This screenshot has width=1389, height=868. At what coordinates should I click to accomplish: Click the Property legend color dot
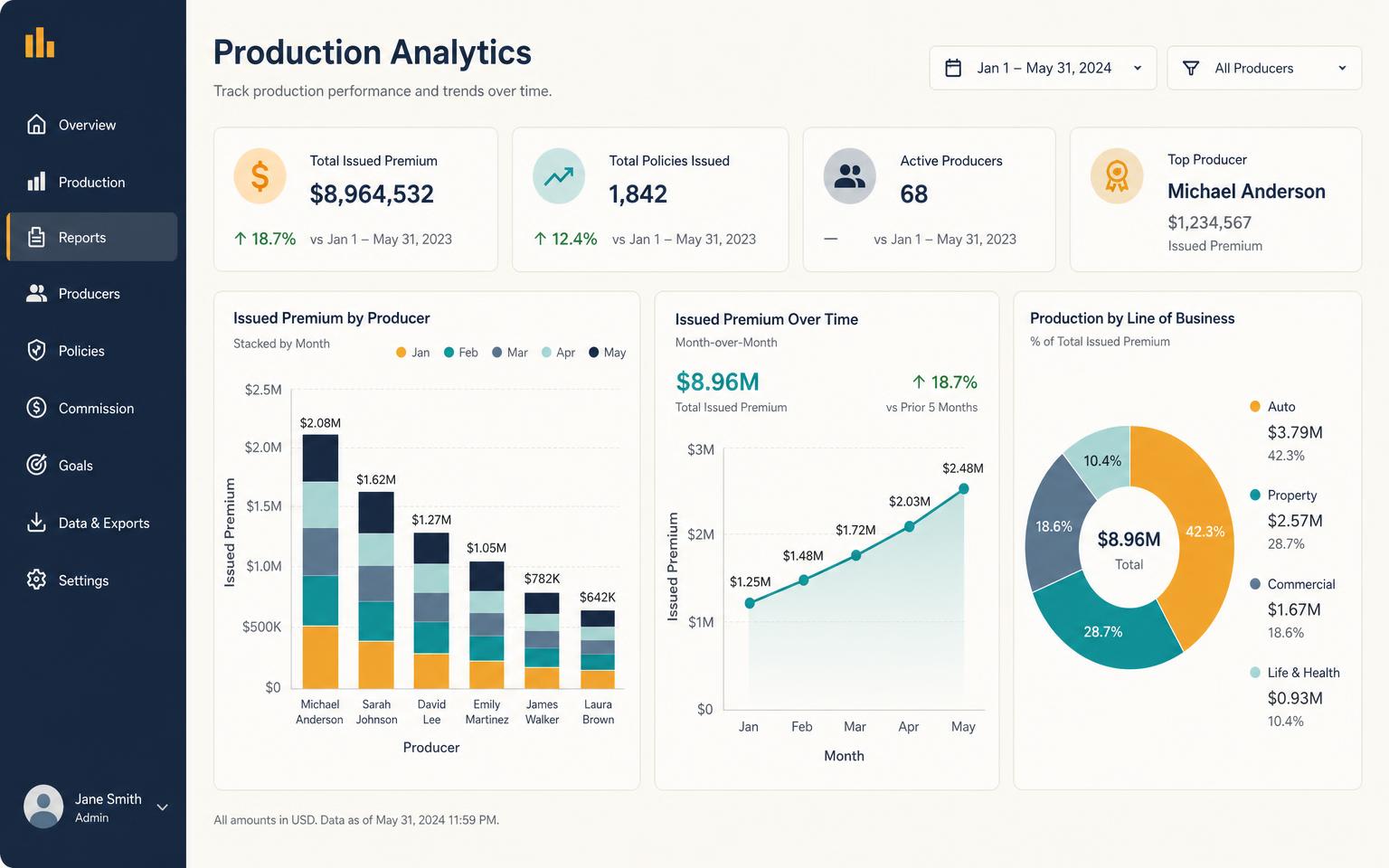tap(1255, 495)
